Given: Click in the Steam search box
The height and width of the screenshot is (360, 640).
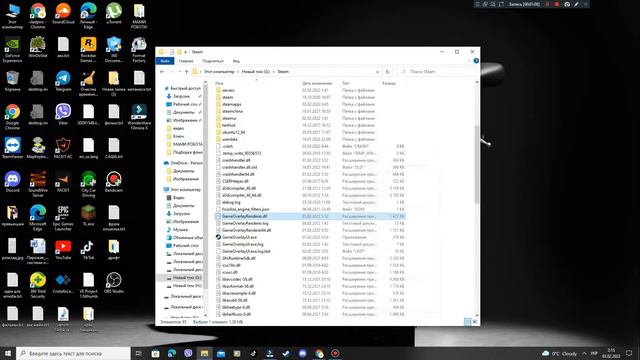Looking at the screenshot, I should 436,72.
